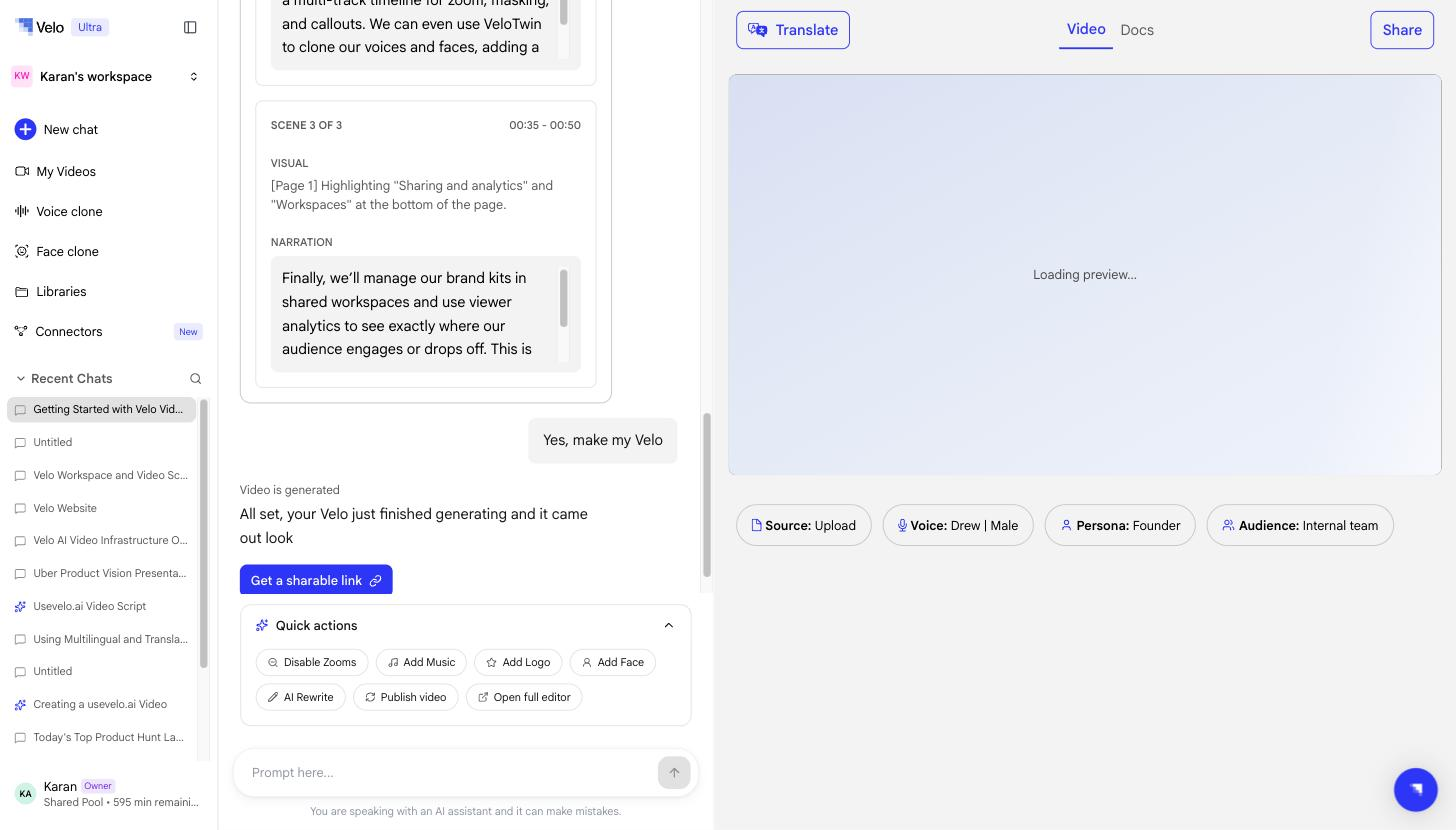Click the scene 3 narration text box
This screenshot has height=830, width=1456.
tap(425, 314)
